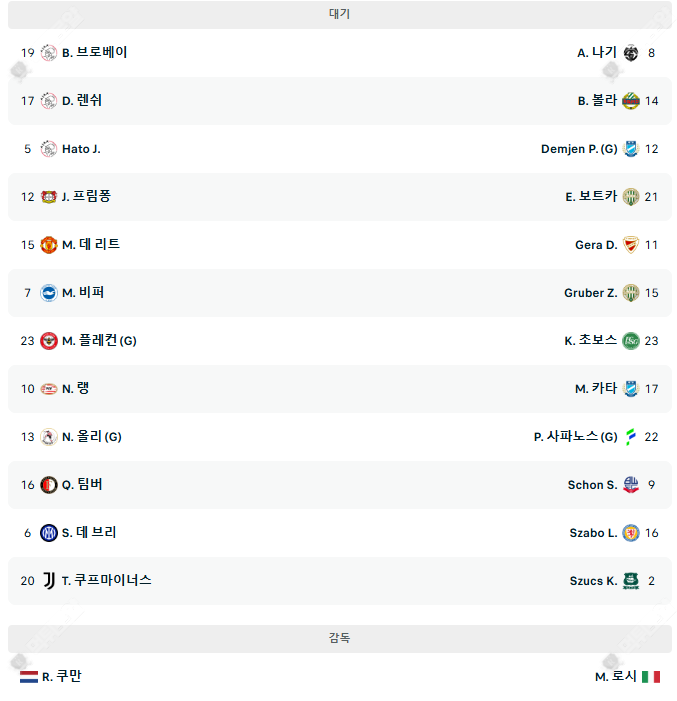Click the Italy flag beside M. 로시
677x701 pixels.
(x=651, y=677)
